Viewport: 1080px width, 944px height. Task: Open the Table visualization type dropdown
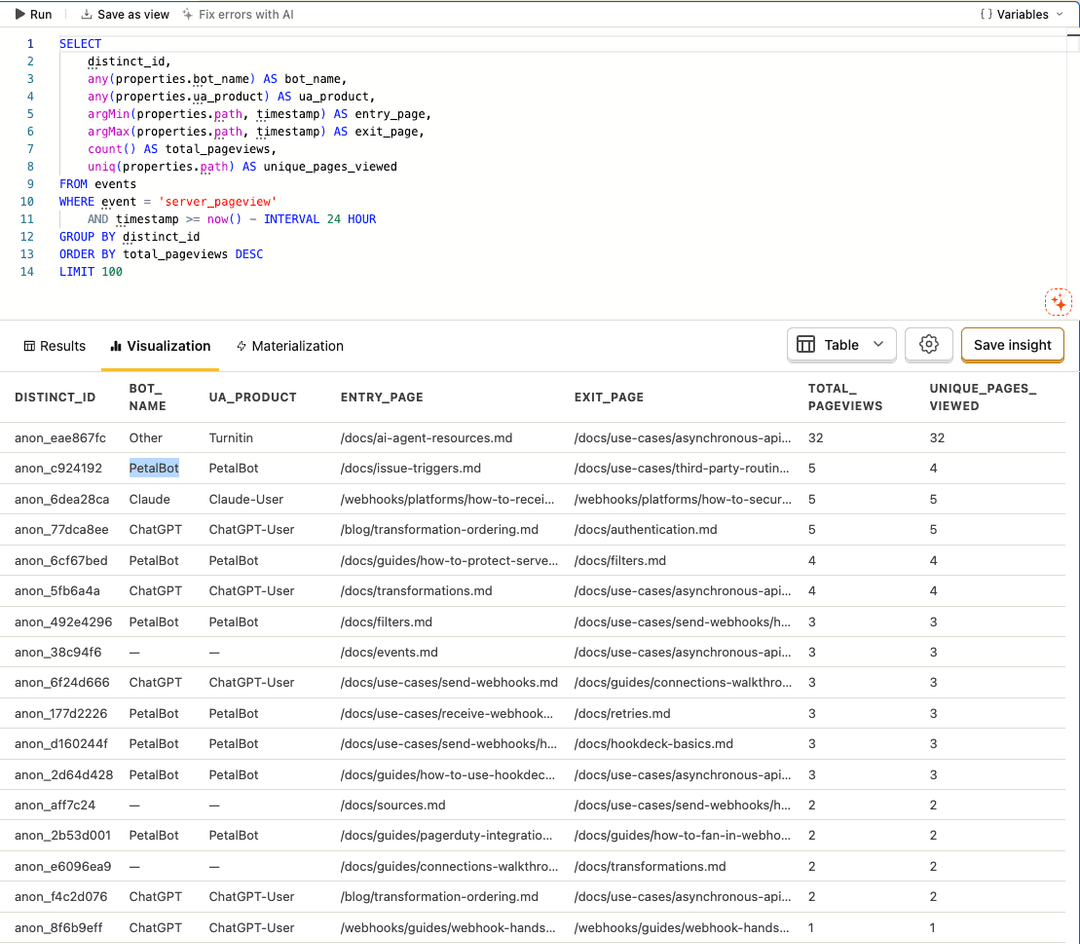841,344
